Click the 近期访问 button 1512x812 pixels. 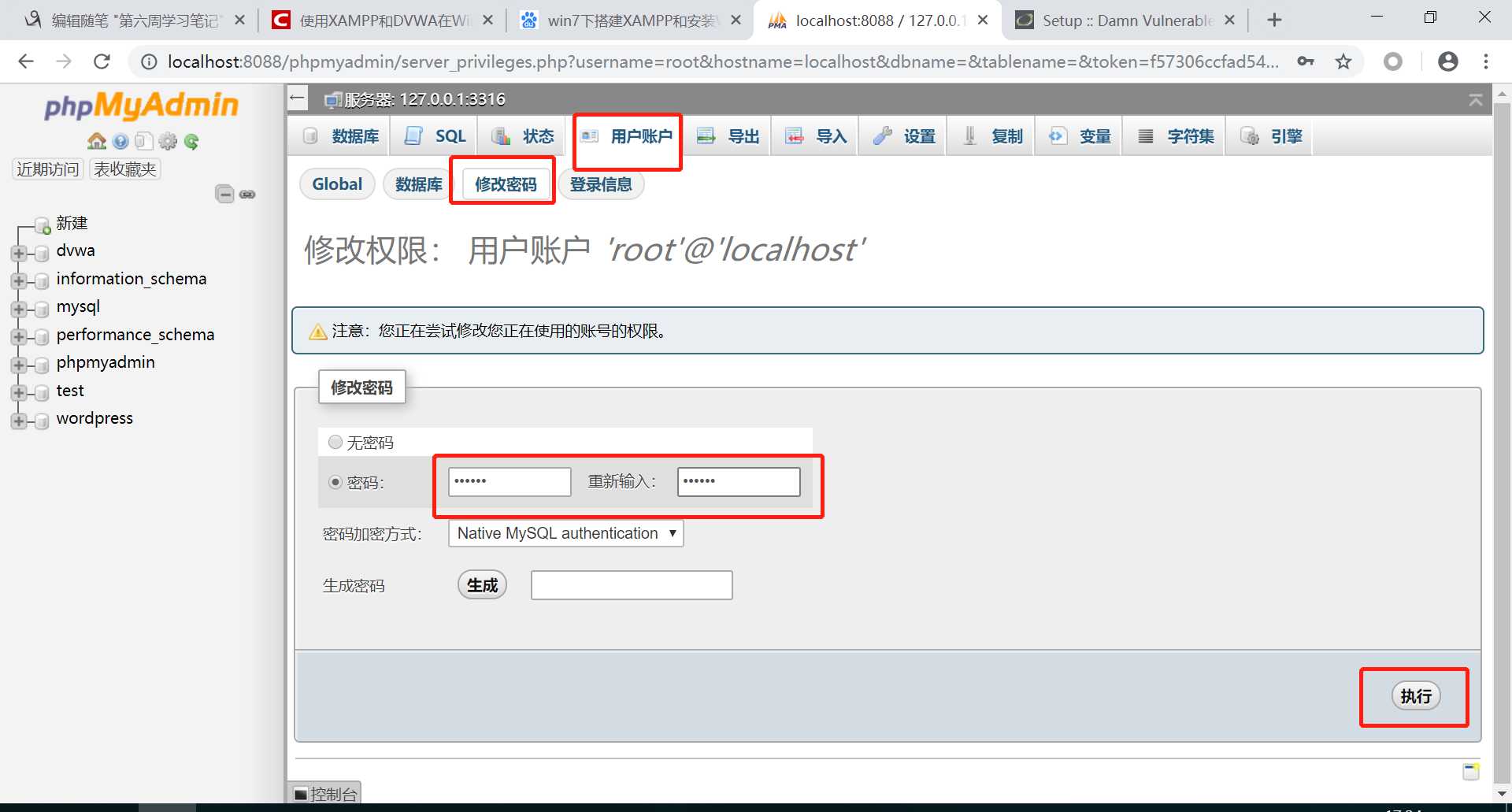48,169
